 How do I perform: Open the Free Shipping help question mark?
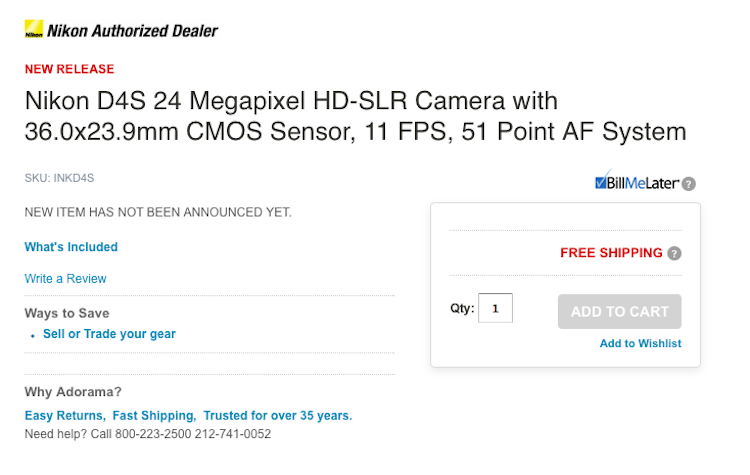(675, 254)
